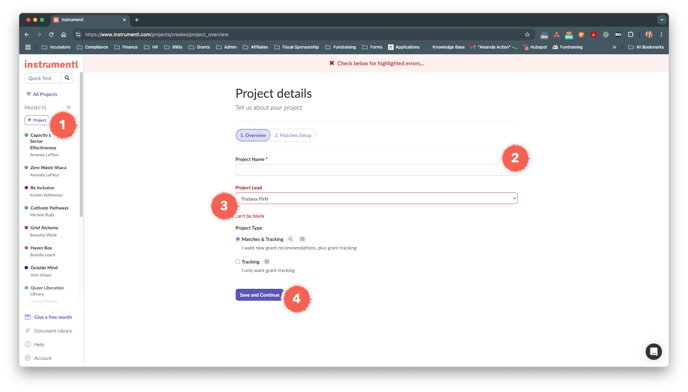Switch to the 1. Overview step tab

click(253, 135)
